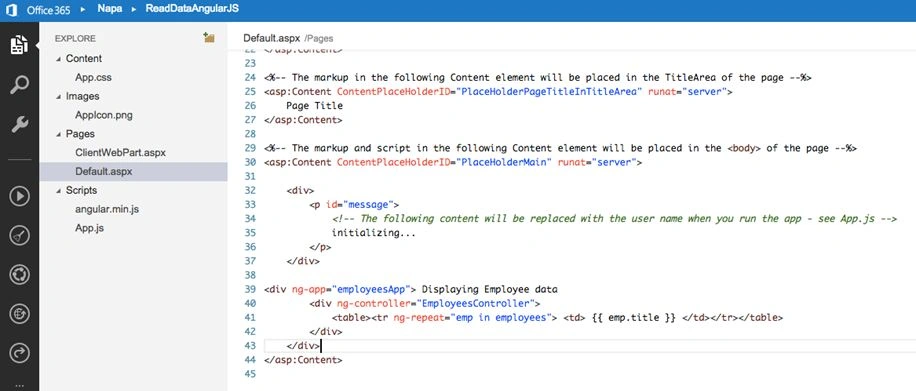This screenshot has width=916, height=391.
Task: Open angular.min.js file
Action: coord(107,209)
